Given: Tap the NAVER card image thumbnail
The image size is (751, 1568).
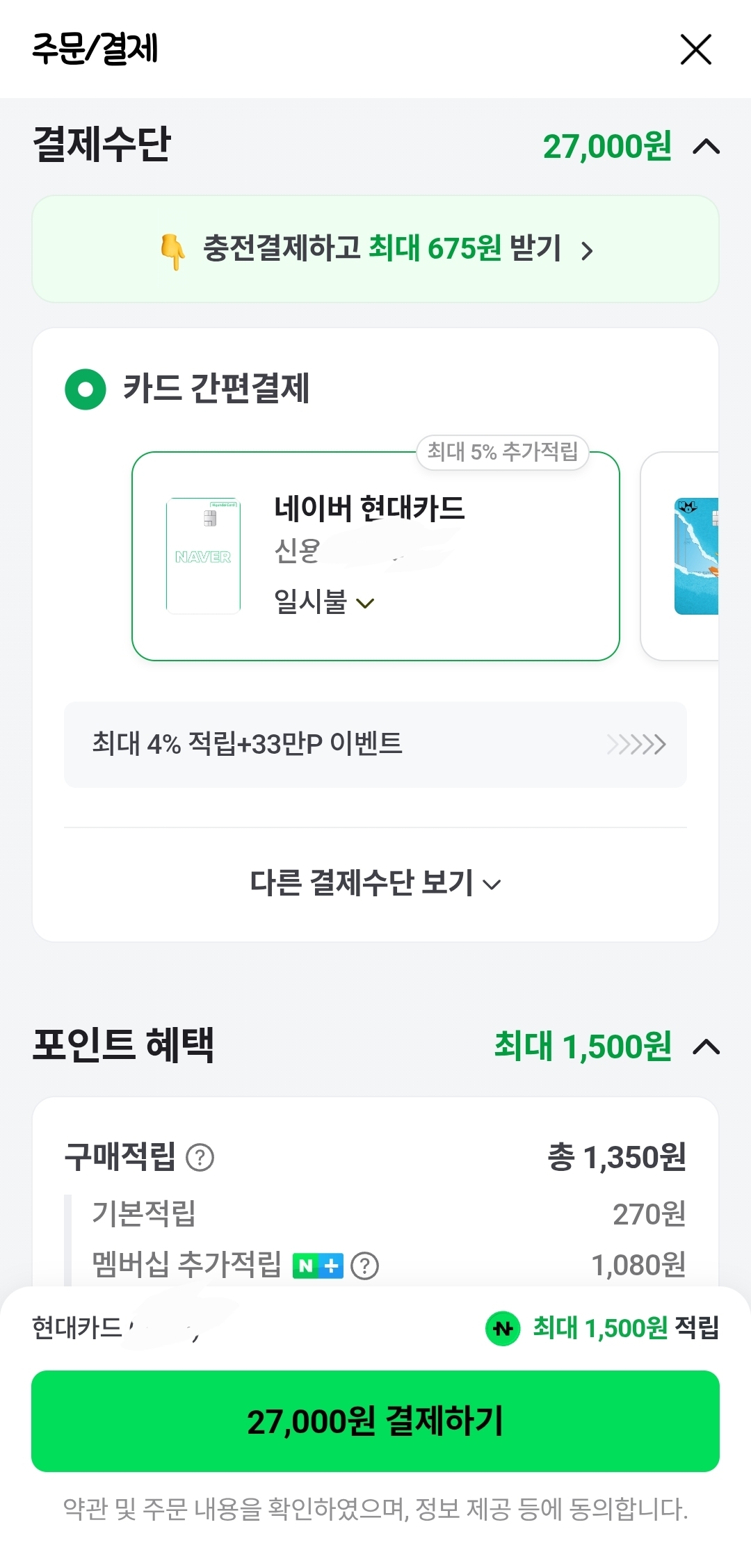Looking at the screenshot, I should point(203,556).
